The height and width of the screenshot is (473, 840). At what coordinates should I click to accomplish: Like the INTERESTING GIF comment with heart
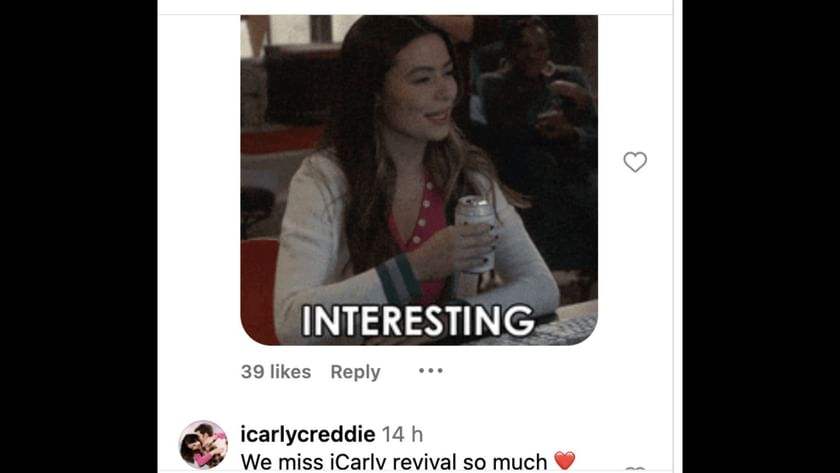click(635, 162)
